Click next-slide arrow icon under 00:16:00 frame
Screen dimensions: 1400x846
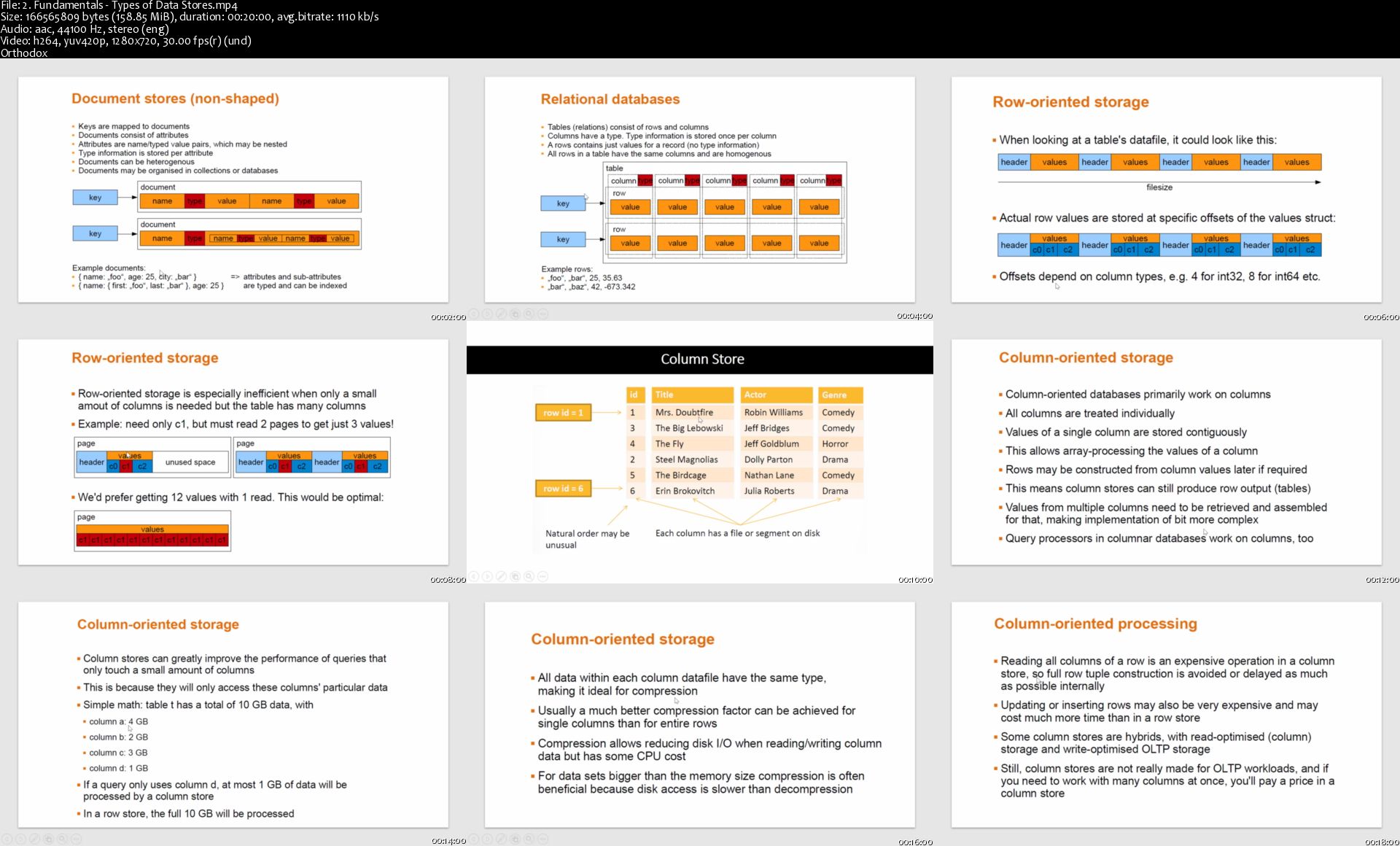pos(487,839)
